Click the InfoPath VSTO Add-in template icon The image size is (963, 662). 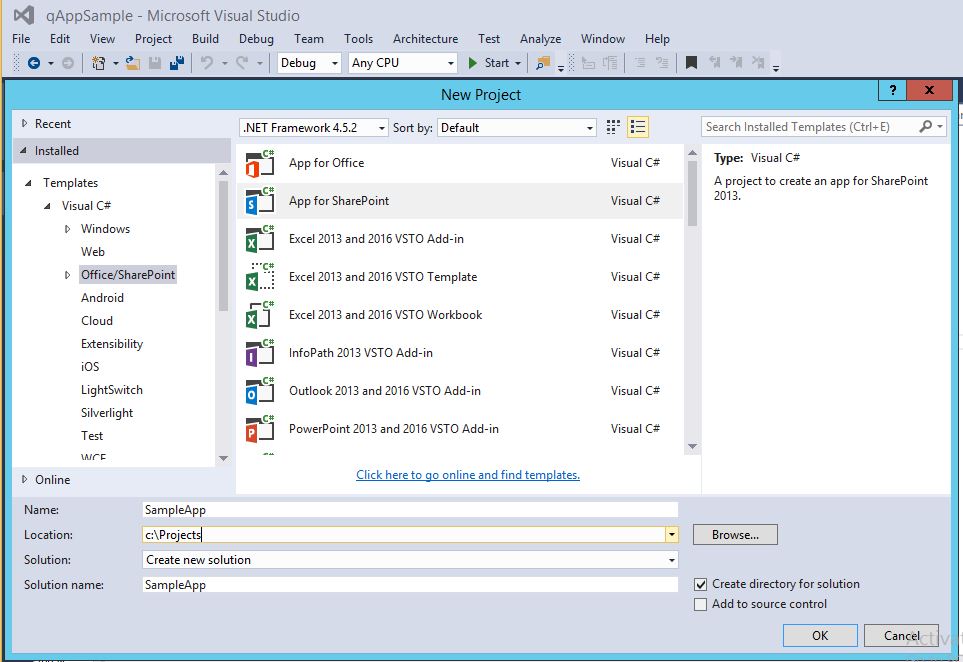260,353
